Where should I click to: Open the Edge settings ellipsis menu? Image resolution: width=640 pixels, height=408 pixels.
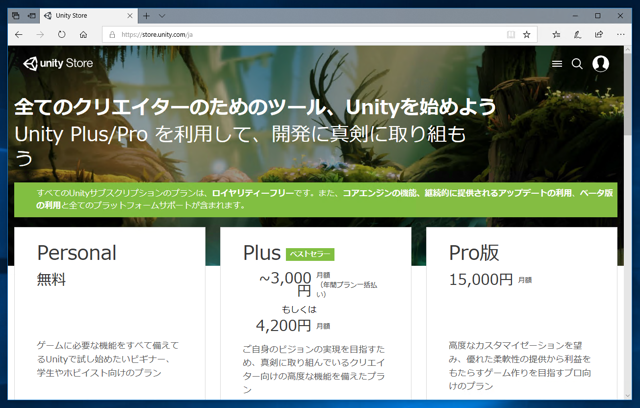621,35
